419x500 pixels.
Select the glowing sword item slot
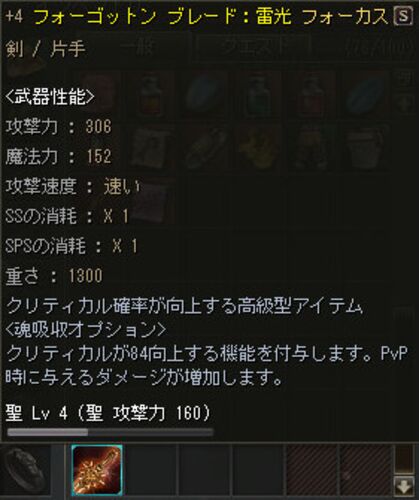click(97, 470)
